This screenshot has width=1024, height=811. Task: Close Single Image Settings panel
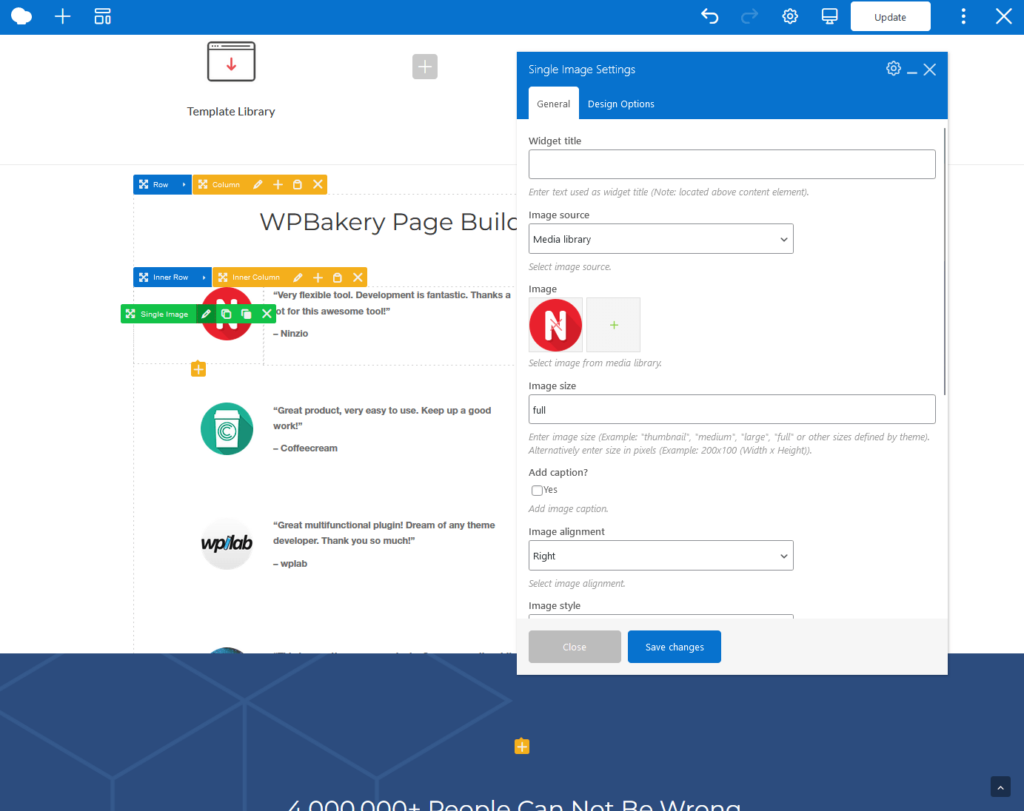tap(930, 69)
